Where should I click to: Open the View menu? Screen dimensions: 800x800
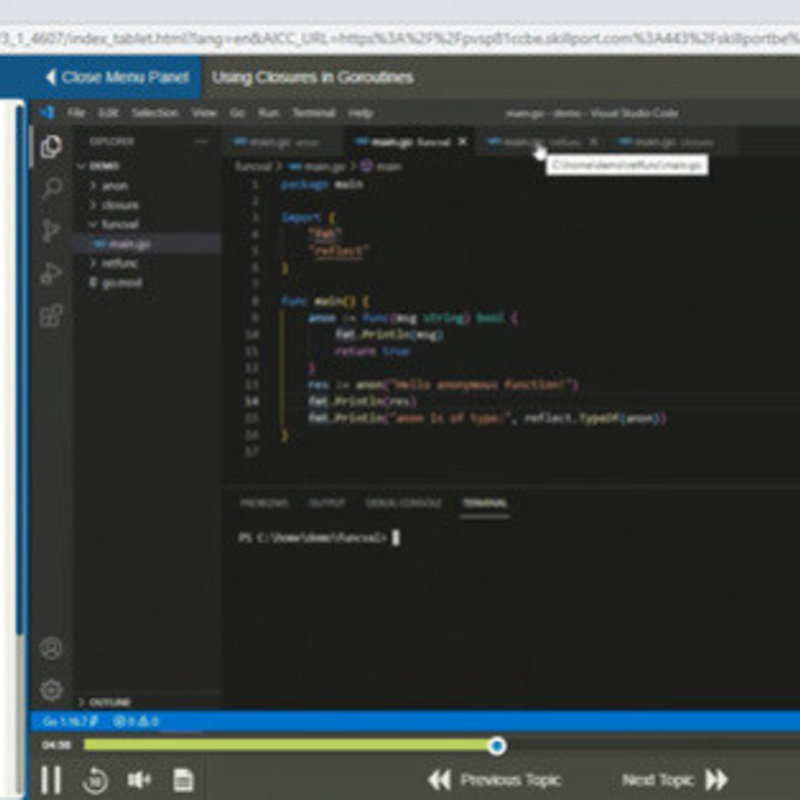point(204,113)
